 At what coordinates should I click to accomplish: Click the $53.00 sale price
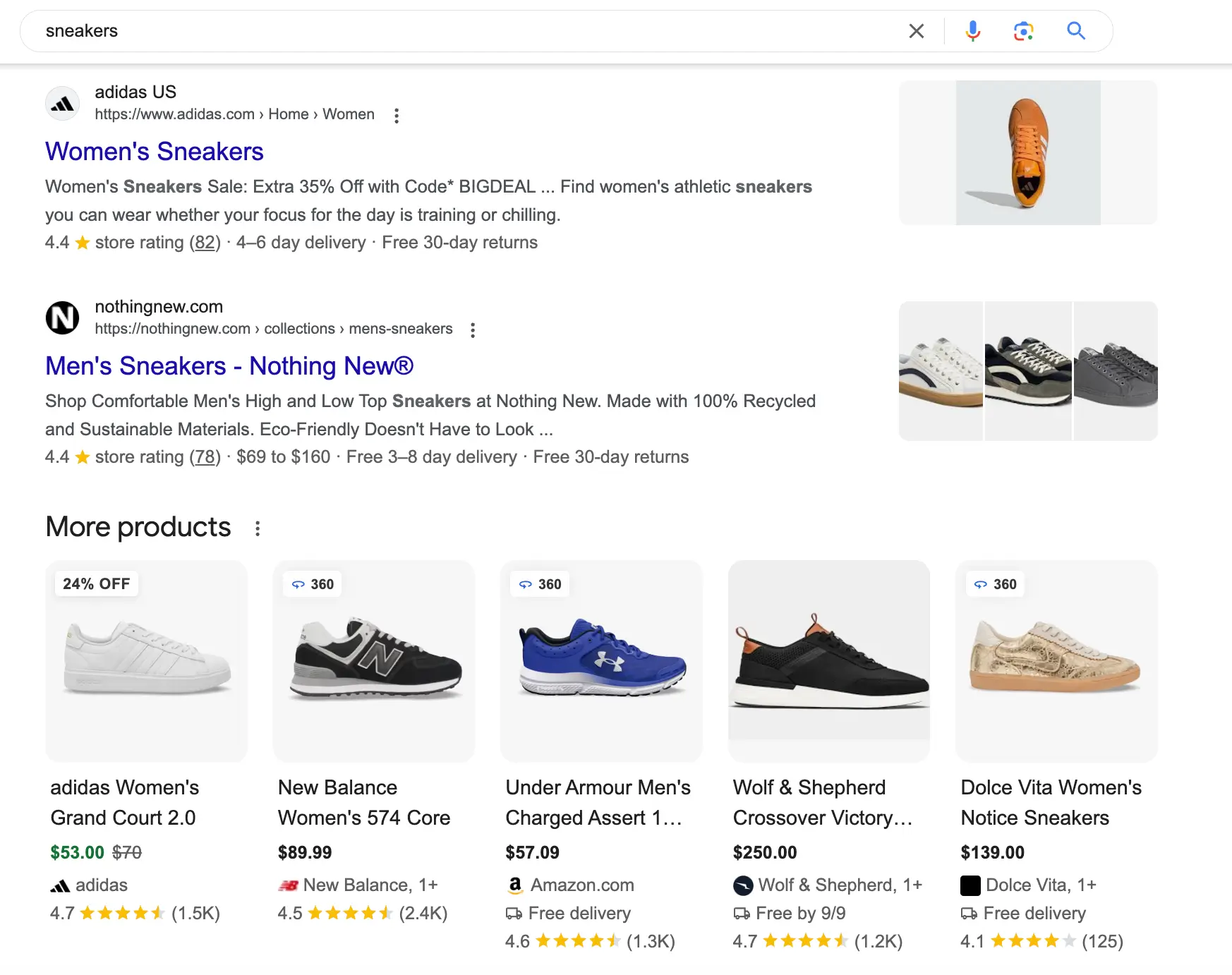[78, 853]
